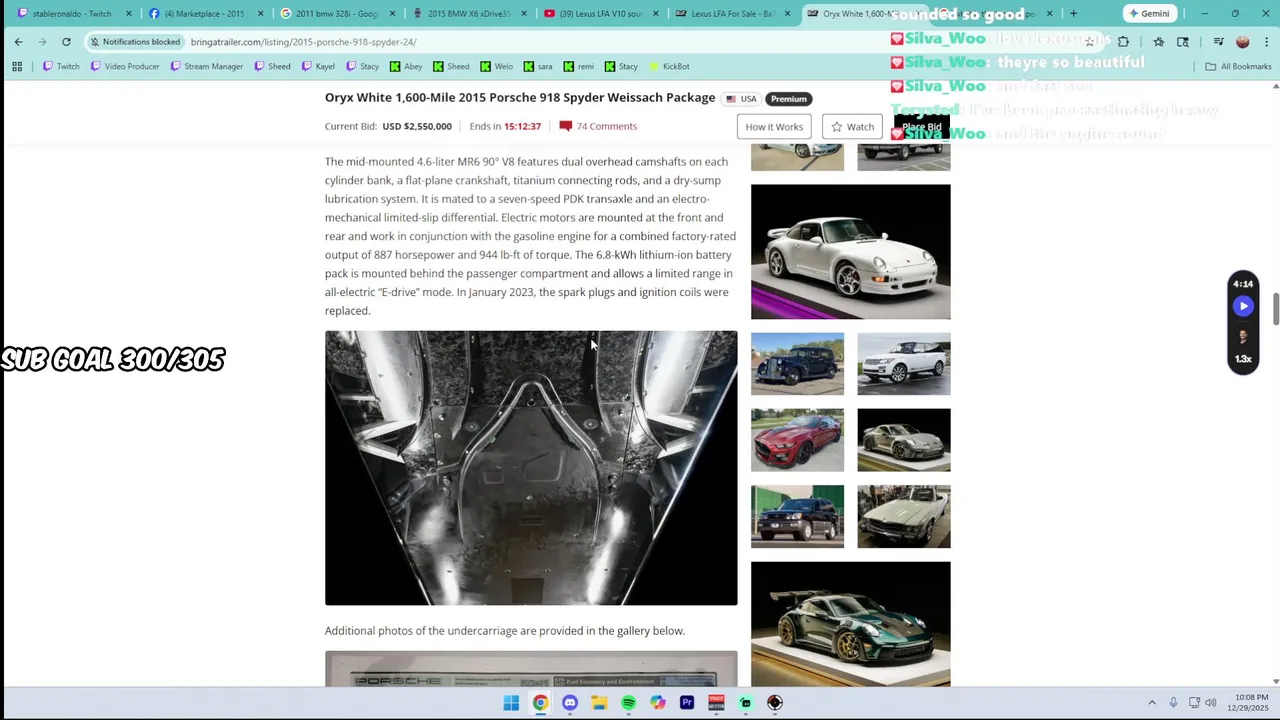Open the Welo bookmark
Screen dimensions: 1280x720
pos(496,66)
